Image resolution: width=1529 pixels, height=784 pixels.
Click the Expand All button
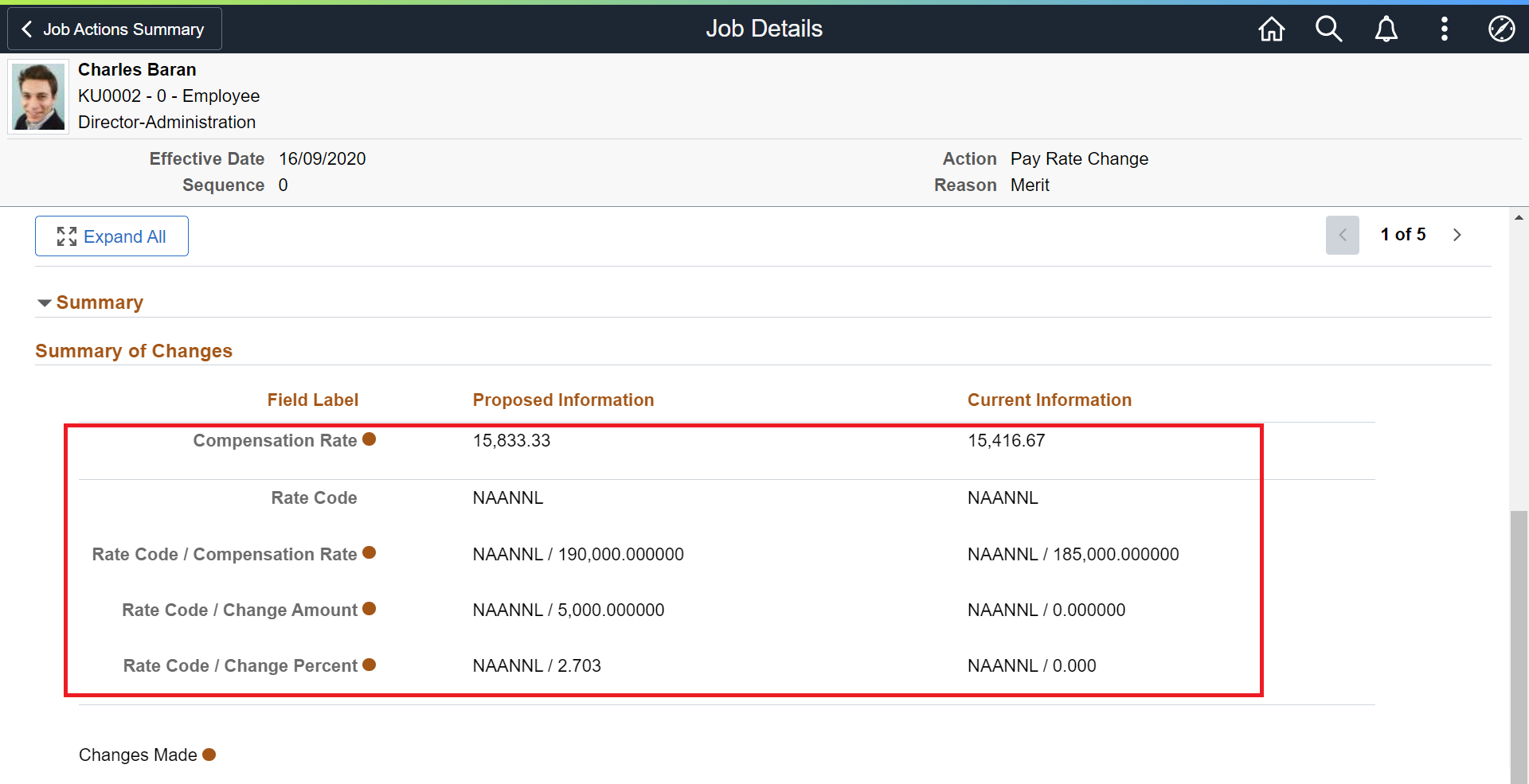click(x=111, y=236)
